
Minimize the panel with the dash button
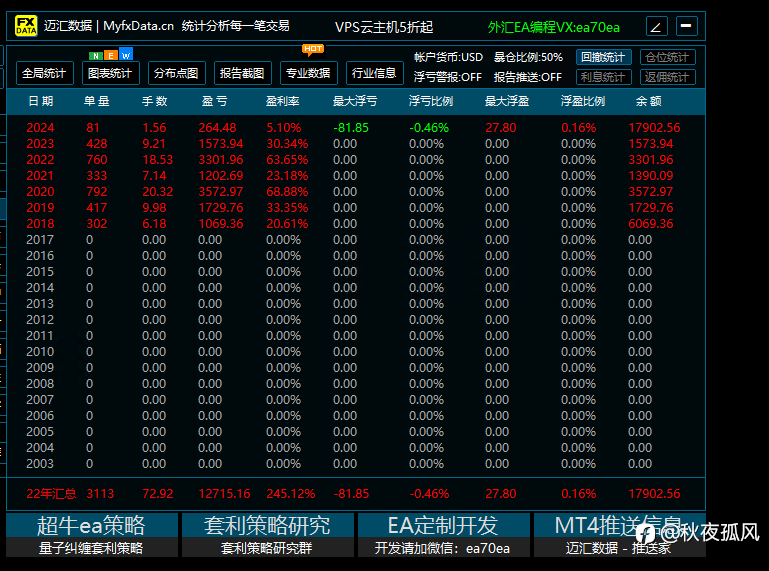pyautogui.click(x=687, y=26)
